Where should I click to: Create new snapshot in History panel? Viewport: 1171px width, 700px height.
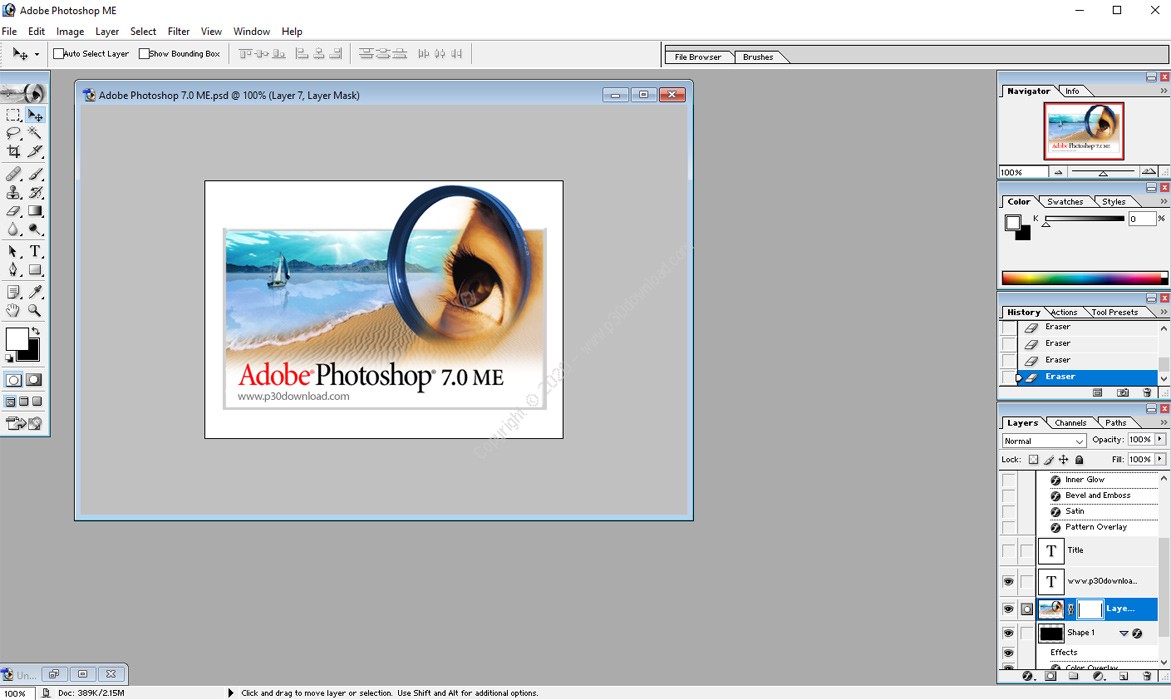tap(1122, 392)
